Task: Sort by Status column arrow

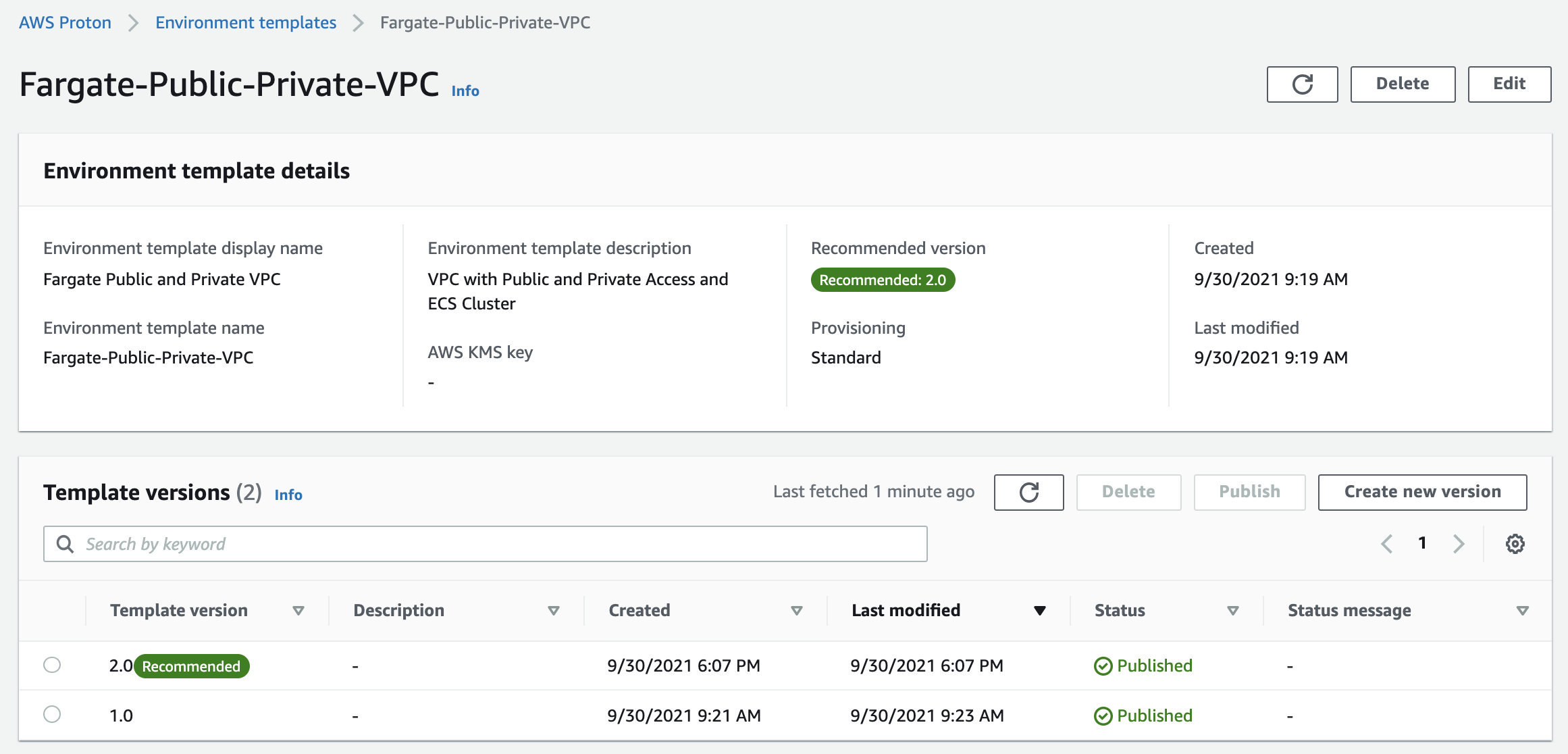Action: [1233, 611]
